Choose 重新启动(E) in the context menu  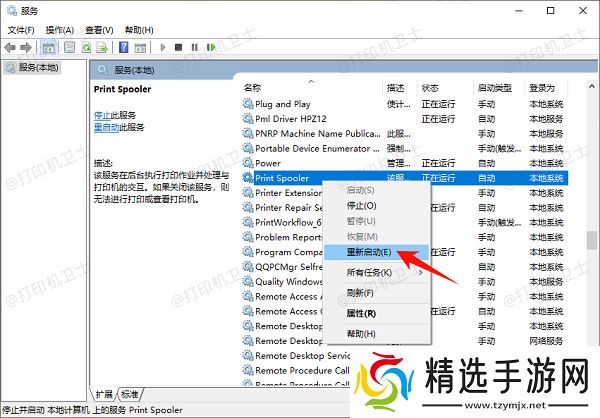click(x=377, y=252)
